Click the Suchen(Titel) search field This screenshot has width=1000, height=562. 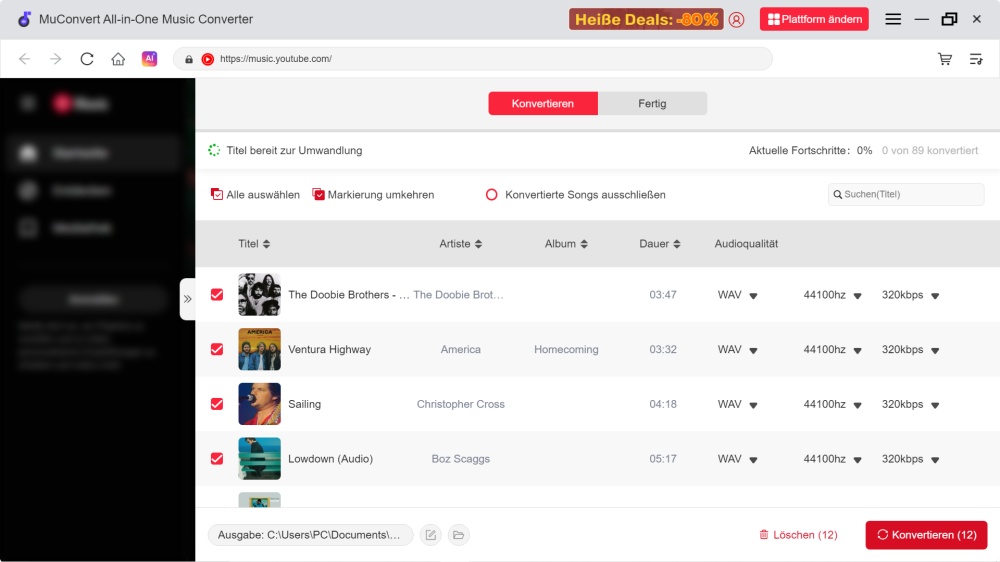[906, 195]
